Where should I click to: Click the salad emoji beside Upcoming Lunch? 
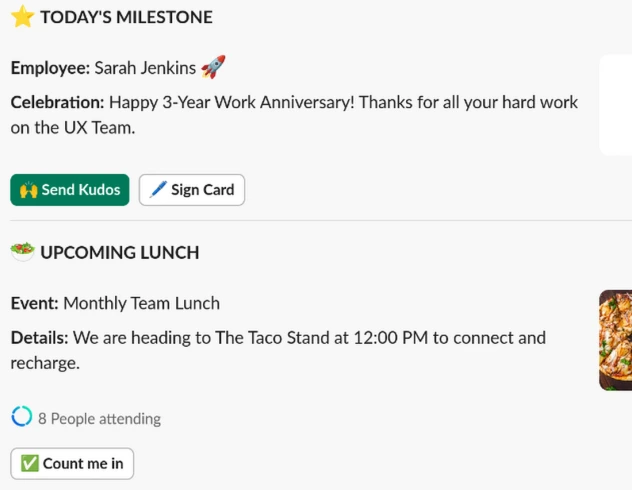[x=22, y=252]
